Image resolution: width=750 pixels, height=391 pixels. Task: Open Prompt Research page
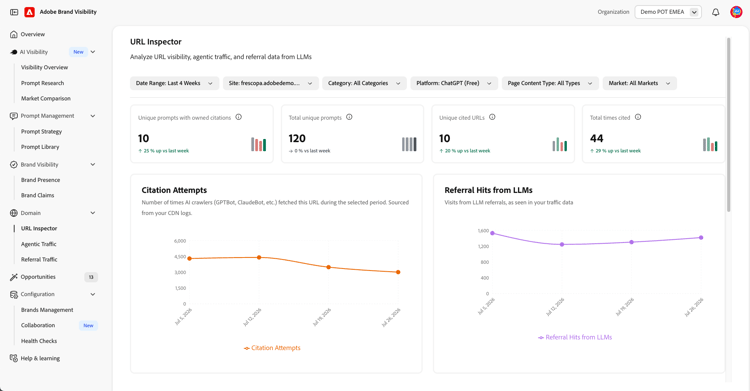coord(42,83)
